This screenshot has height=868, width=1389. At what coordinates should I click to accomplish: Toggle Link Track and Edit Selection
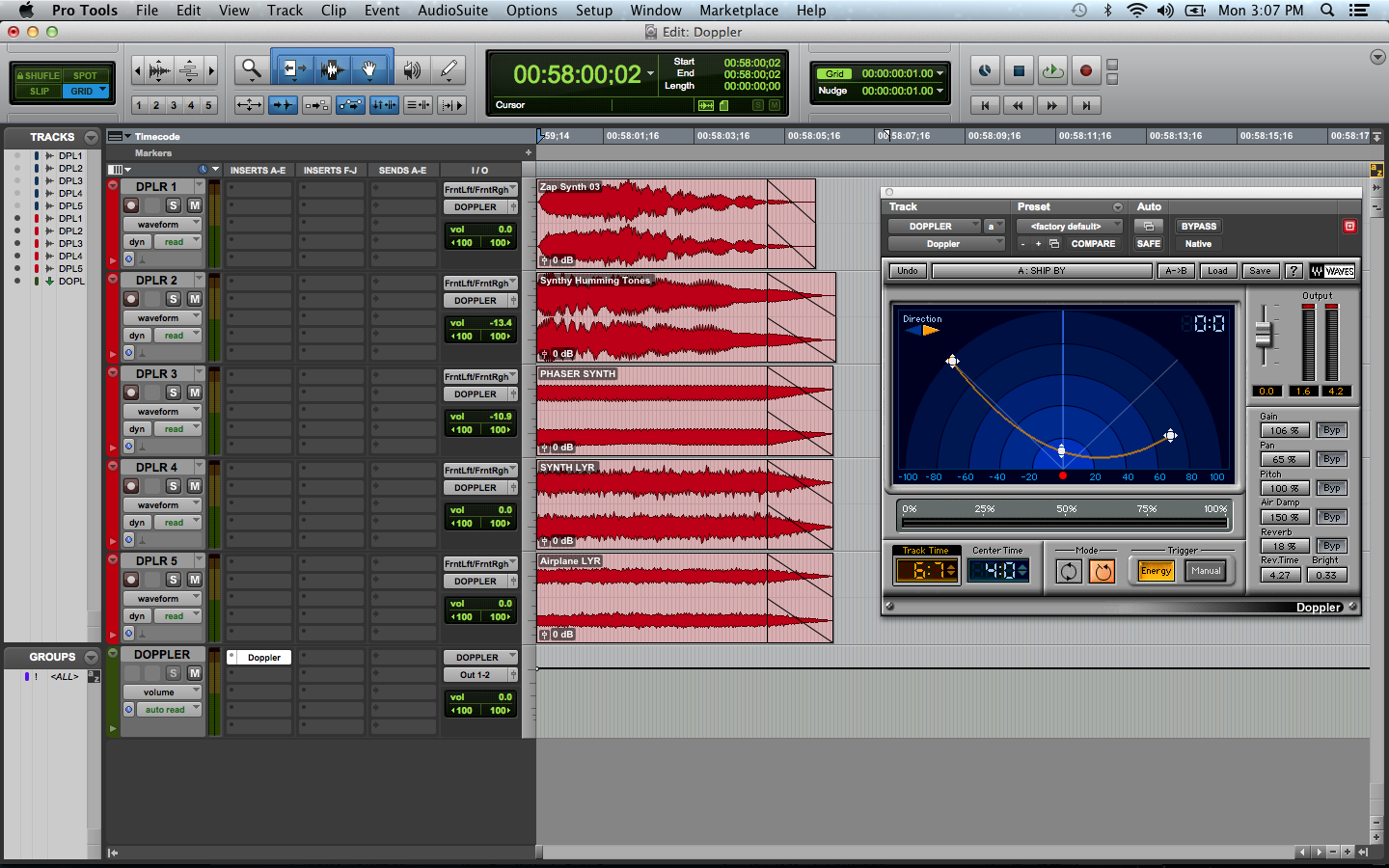(418, 105)
